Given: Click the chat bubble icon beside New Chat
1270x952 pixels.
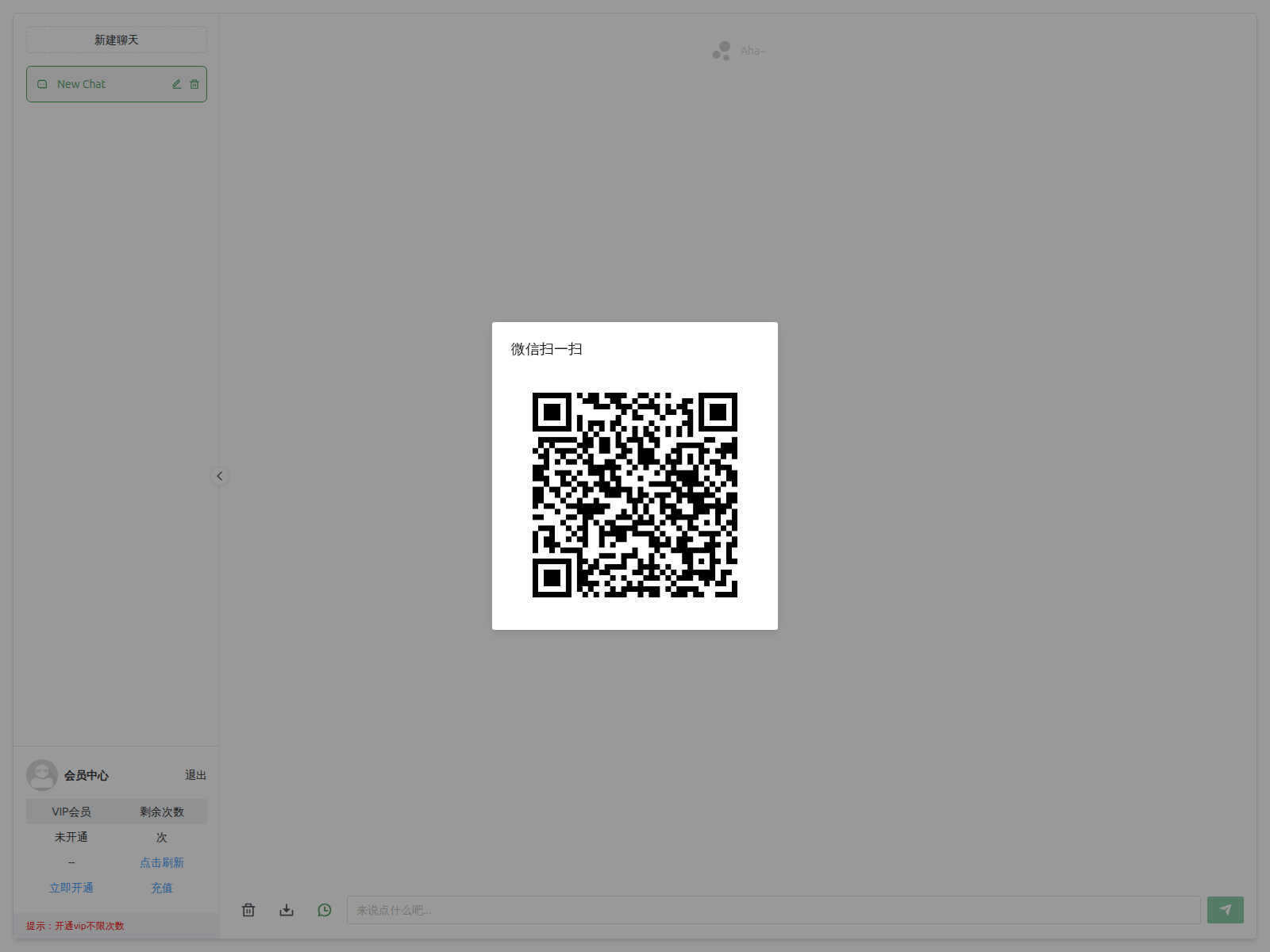Looking at the screenshot, I should (43, 84).
